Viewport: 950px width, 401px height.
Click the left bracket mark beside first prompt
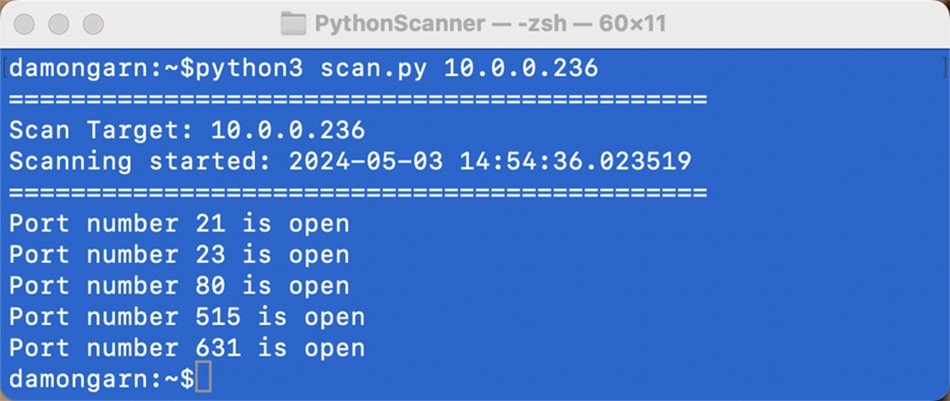point(5,70)
